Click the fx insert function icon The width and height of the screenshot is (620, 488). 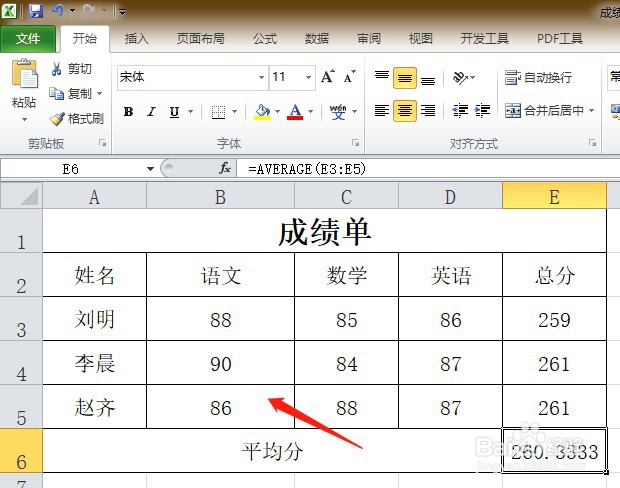225,168
